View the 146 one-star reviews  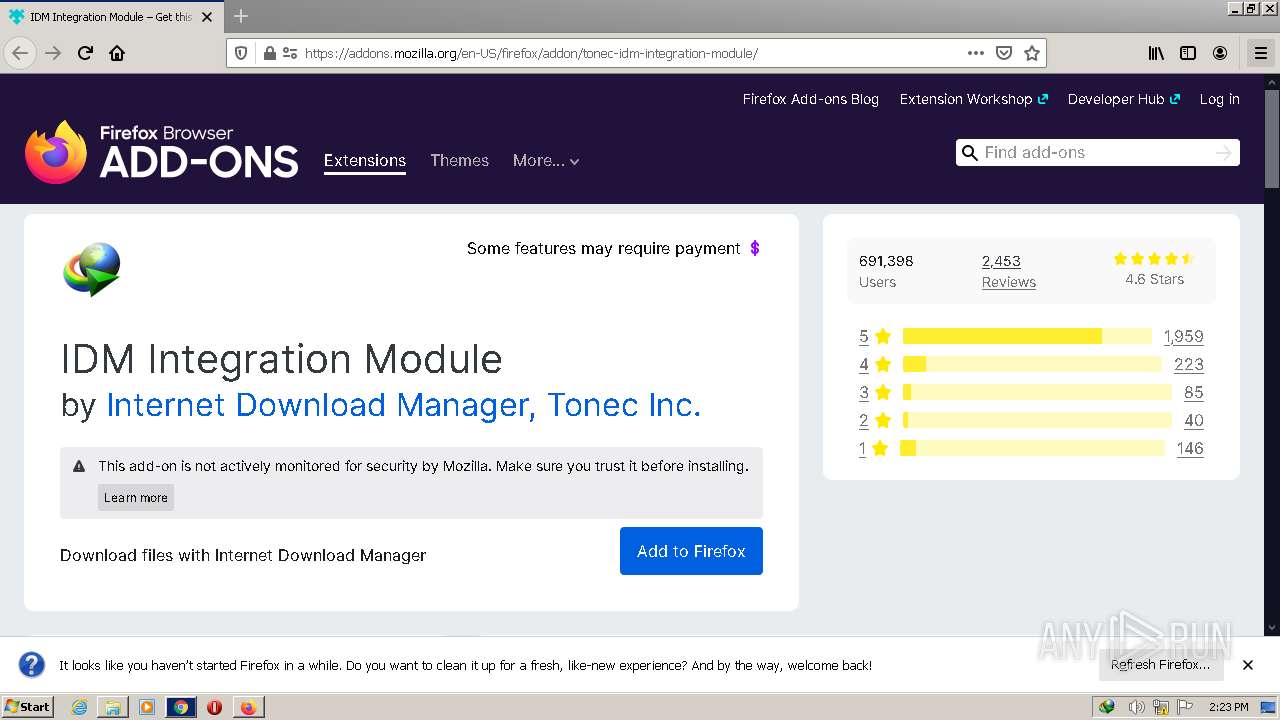1190,449
